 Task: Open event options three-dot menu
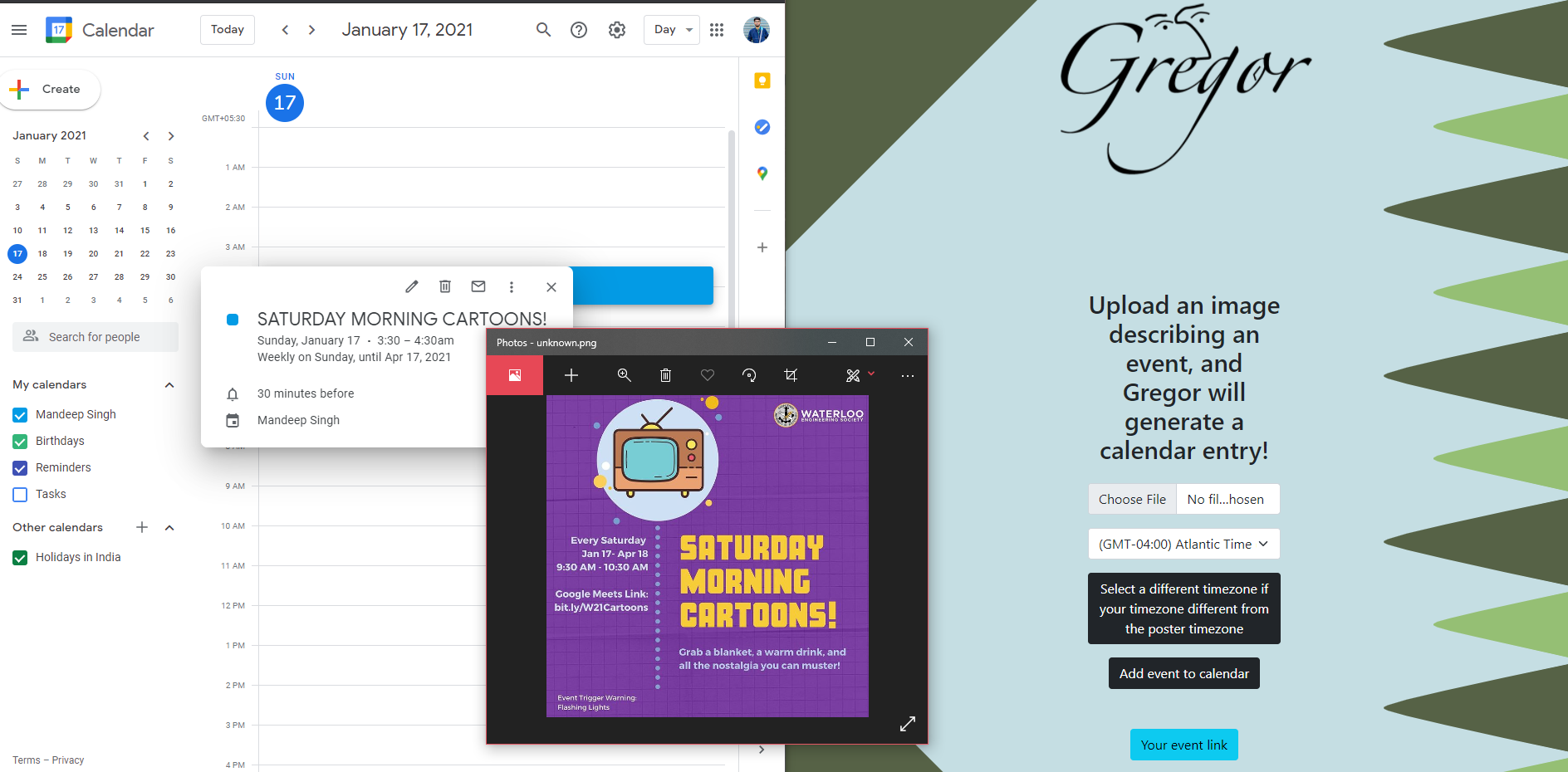[512, 286]
